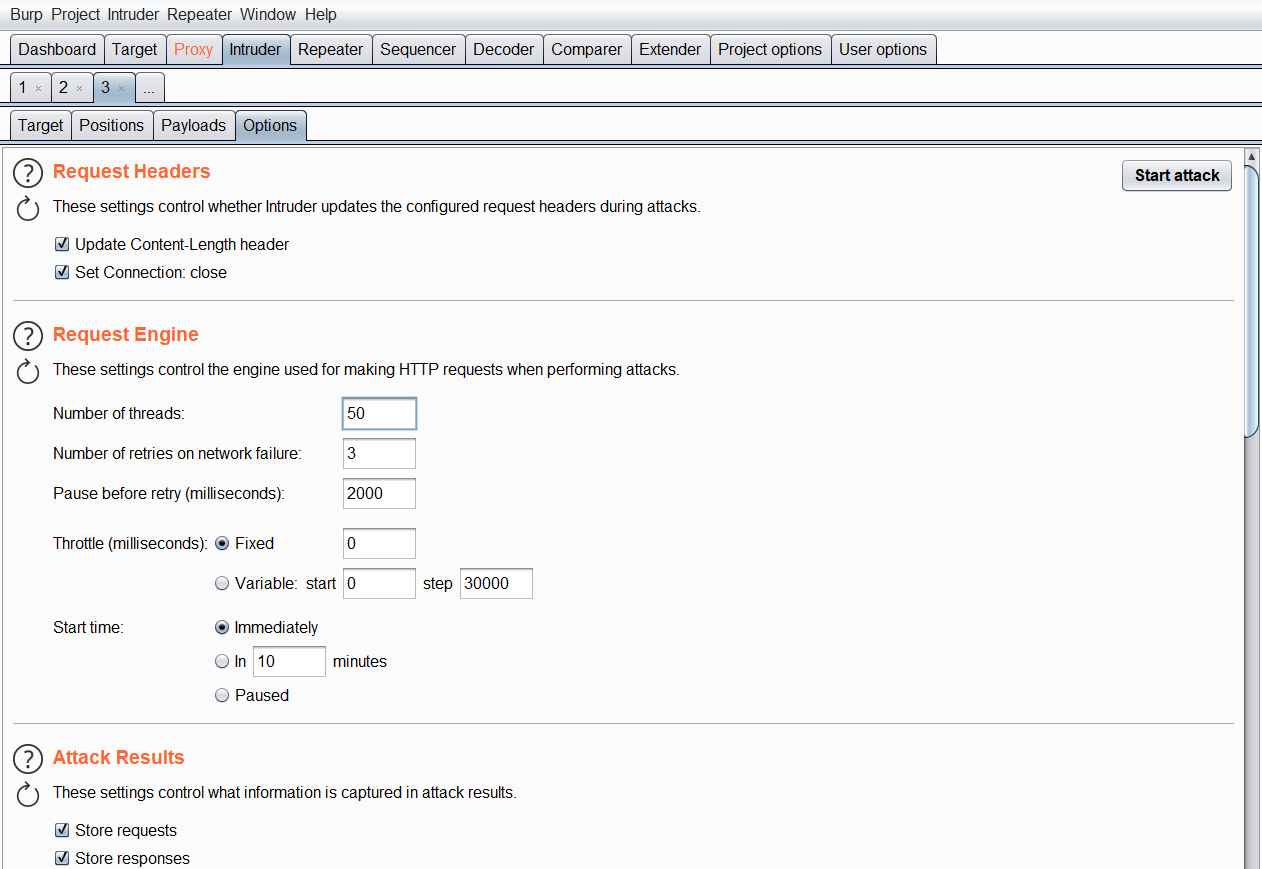Open help for Attack Results section
Viewport: 1262px width, 869px height.
tap(28, 759)
